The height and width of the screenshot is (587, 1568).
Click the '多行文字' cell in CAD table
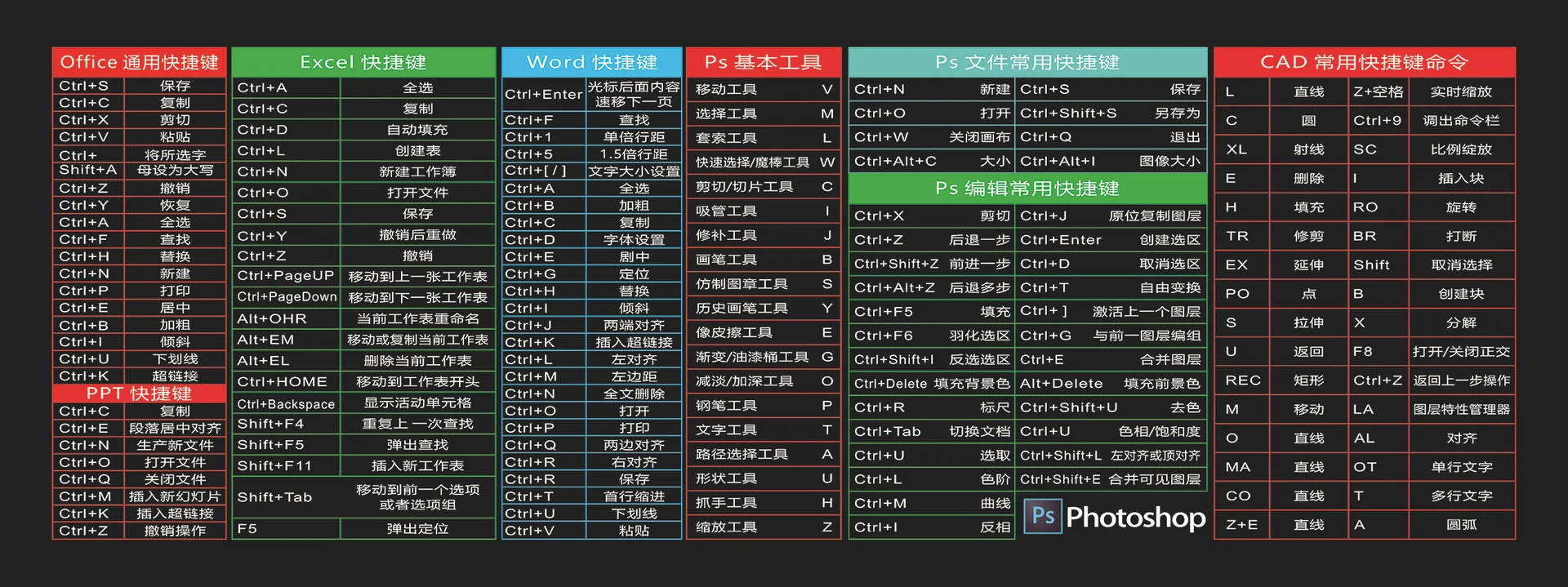pyautogui.click(x=1462, y=496)
